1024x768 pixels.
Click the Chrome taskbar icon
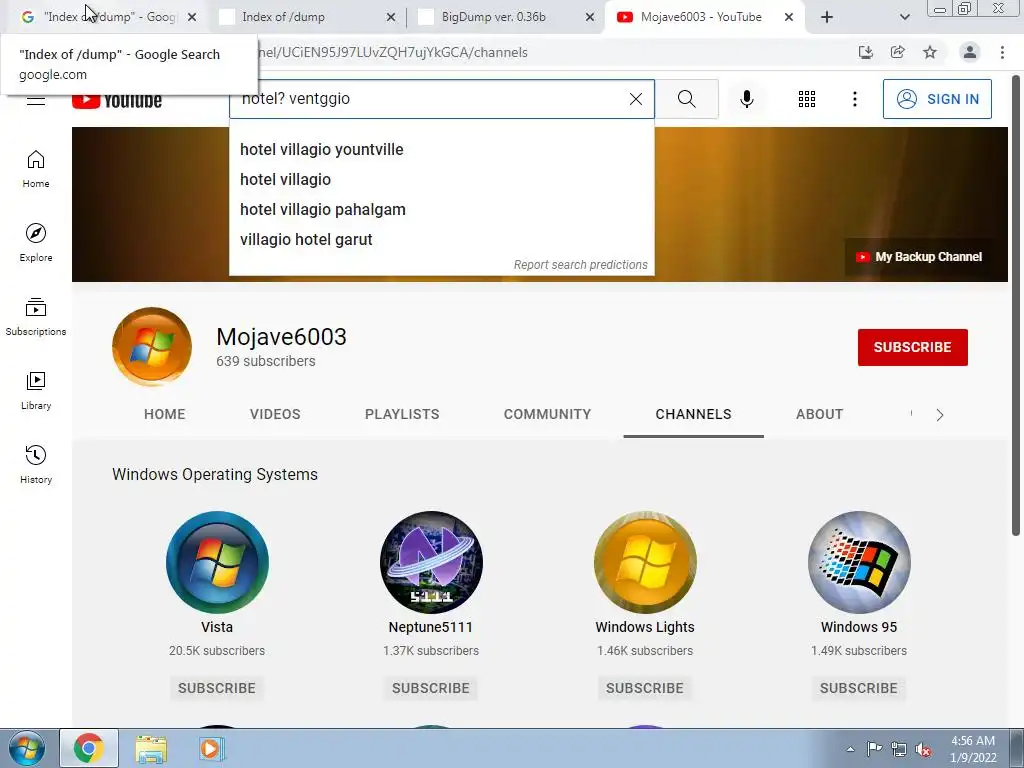pyautogui.click(x=89, y=748)
